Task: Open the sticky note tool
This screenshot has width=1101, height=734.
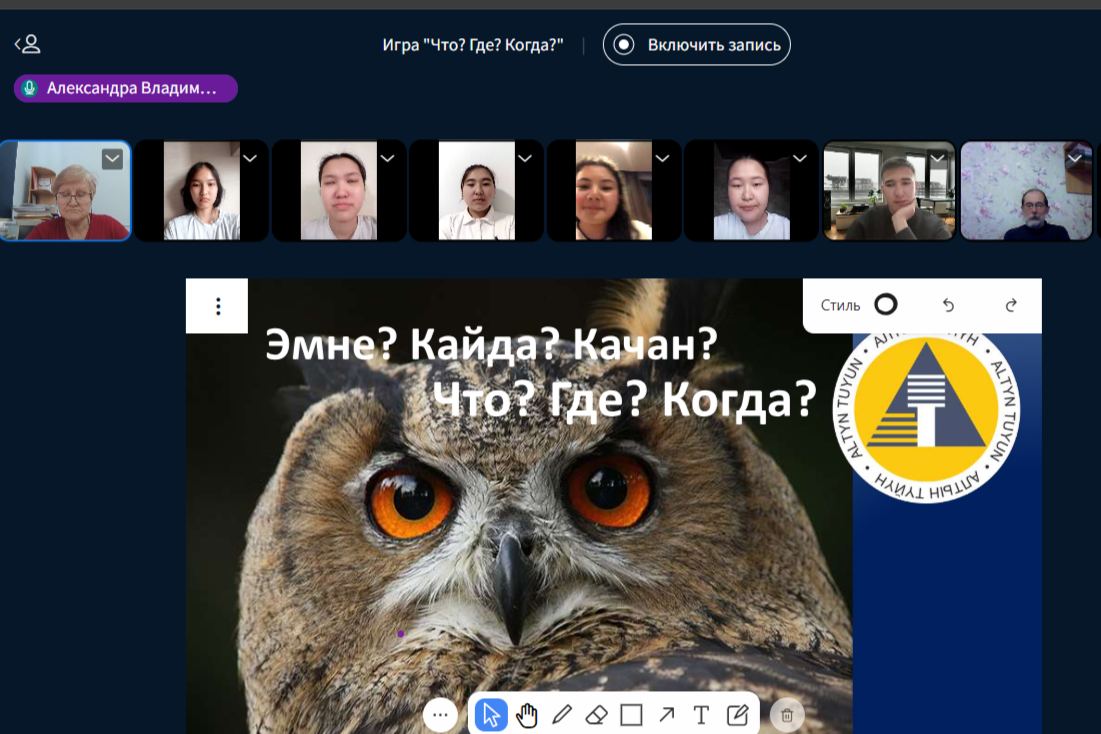Action: point(737,714)
